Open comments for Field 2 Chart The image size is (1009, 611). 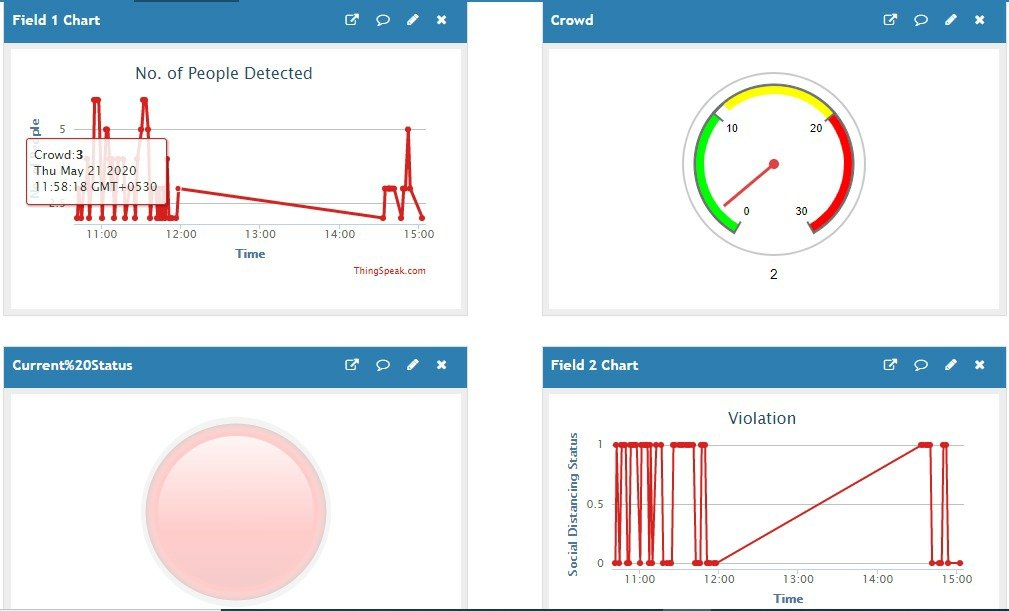(921, 365)
